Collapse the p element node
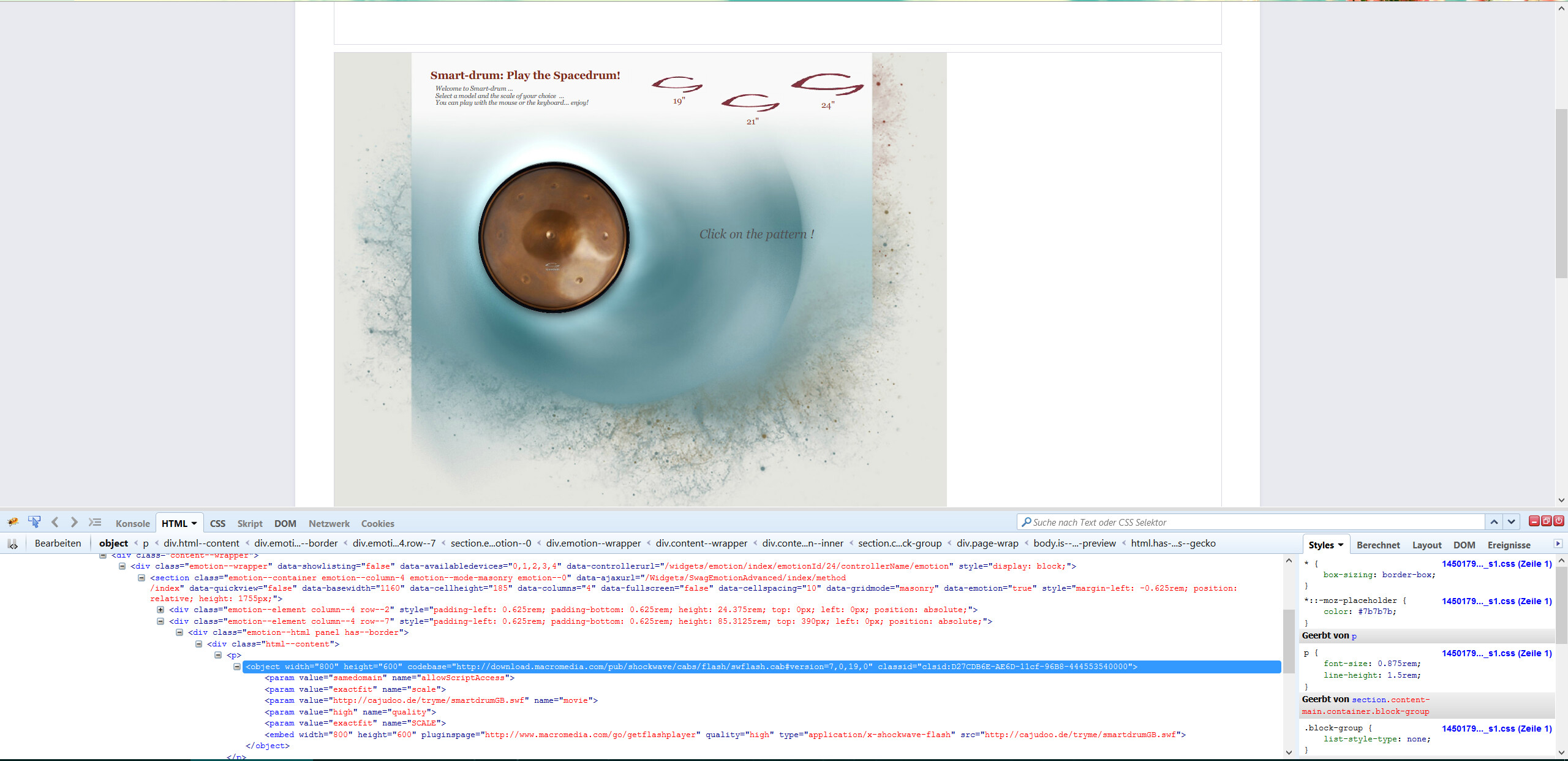This screenshot has width=1568, height=761. click(x=218, y=655)
